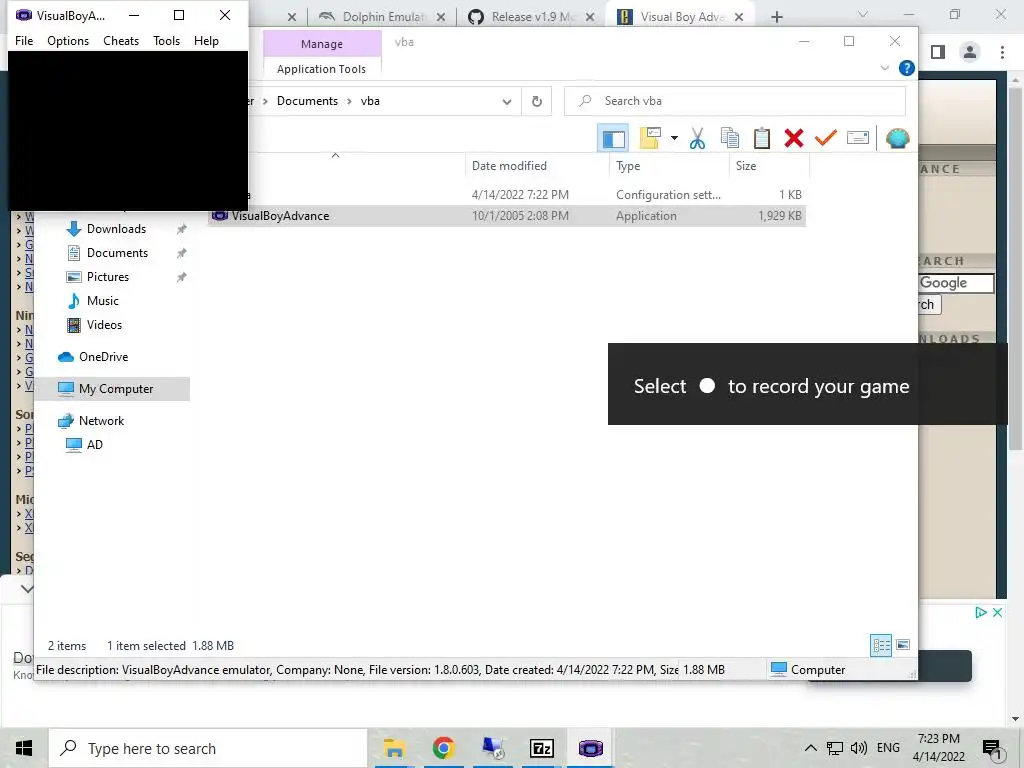Open the volume control tray icon
1024x768 pixels.
(x=859, y=748)
